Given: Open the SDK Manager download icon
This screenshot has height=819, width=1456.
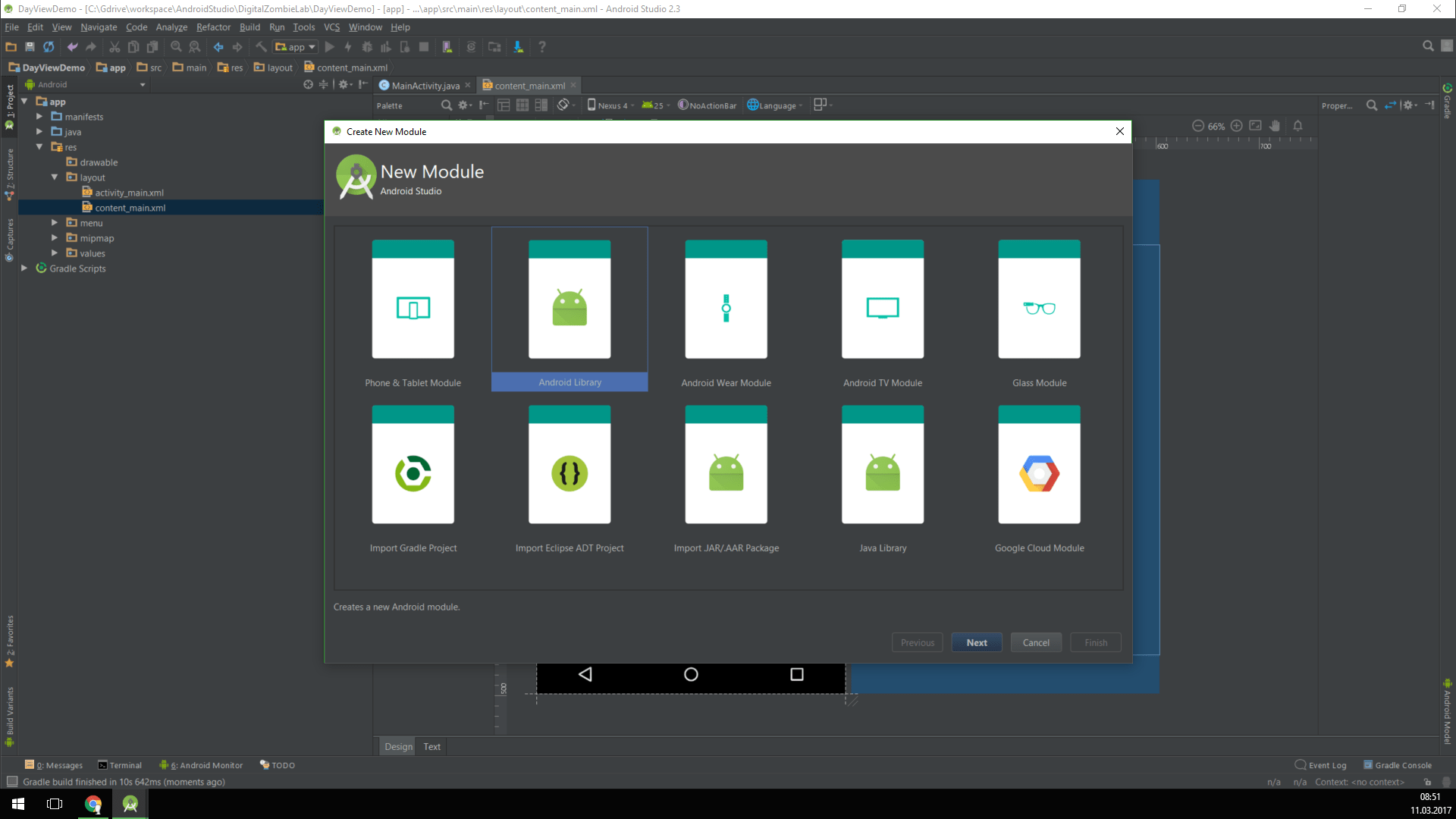Looking at the screenshot, I should pos(519,47).
